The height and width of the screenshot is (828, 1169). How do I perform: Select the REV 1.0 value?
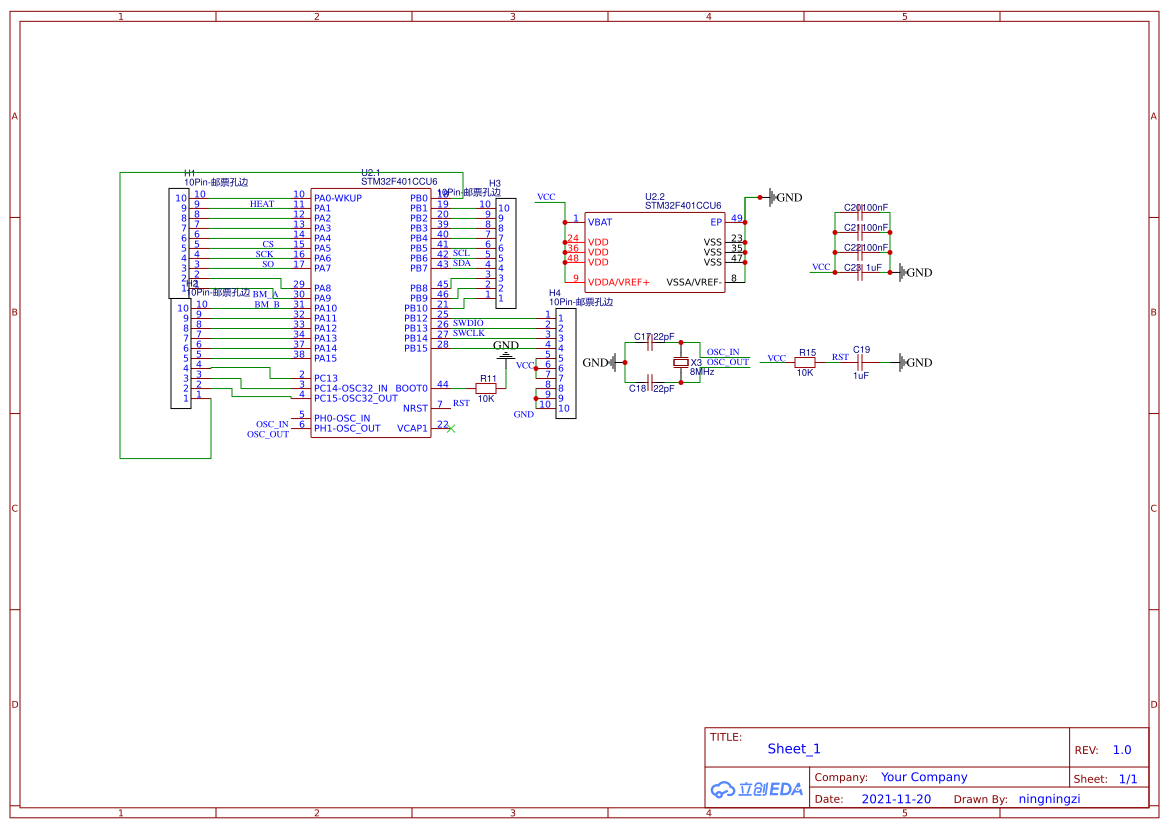click(1122, 750)
